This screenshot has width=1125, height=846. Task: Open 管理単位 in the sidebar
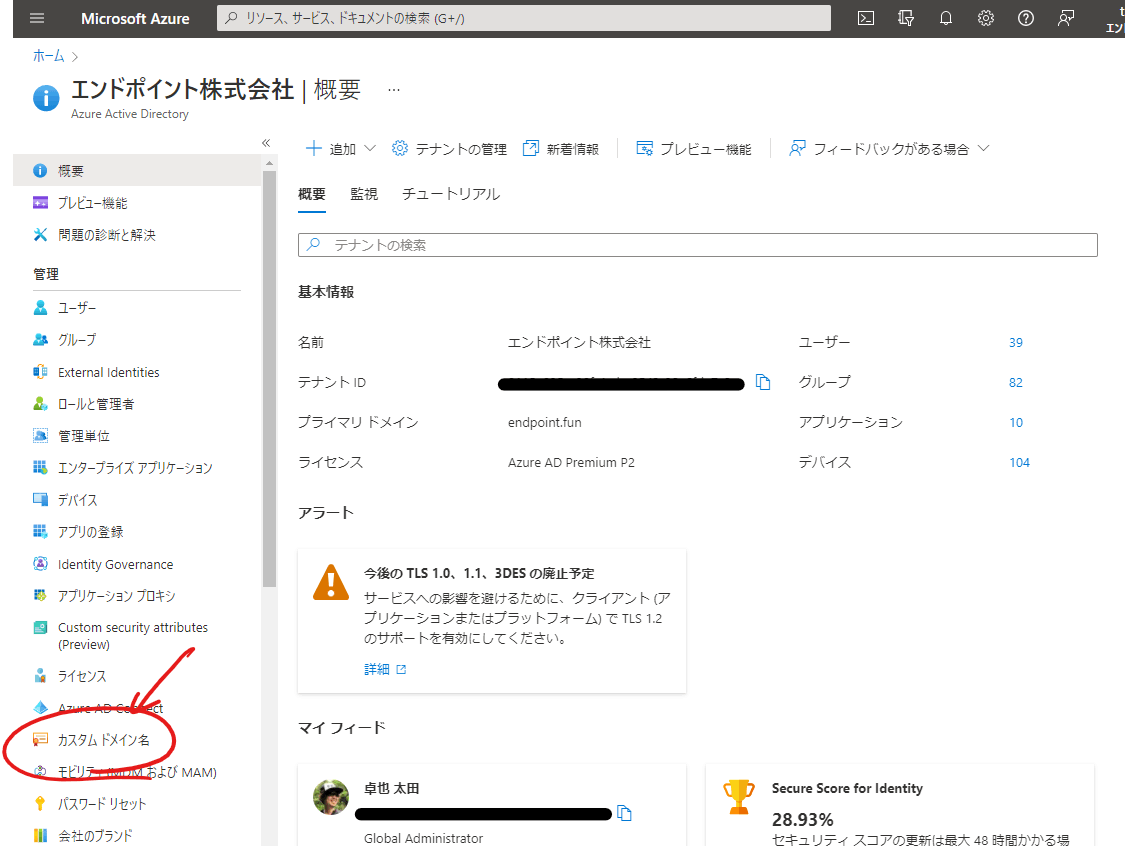click(x=83, y=436)
